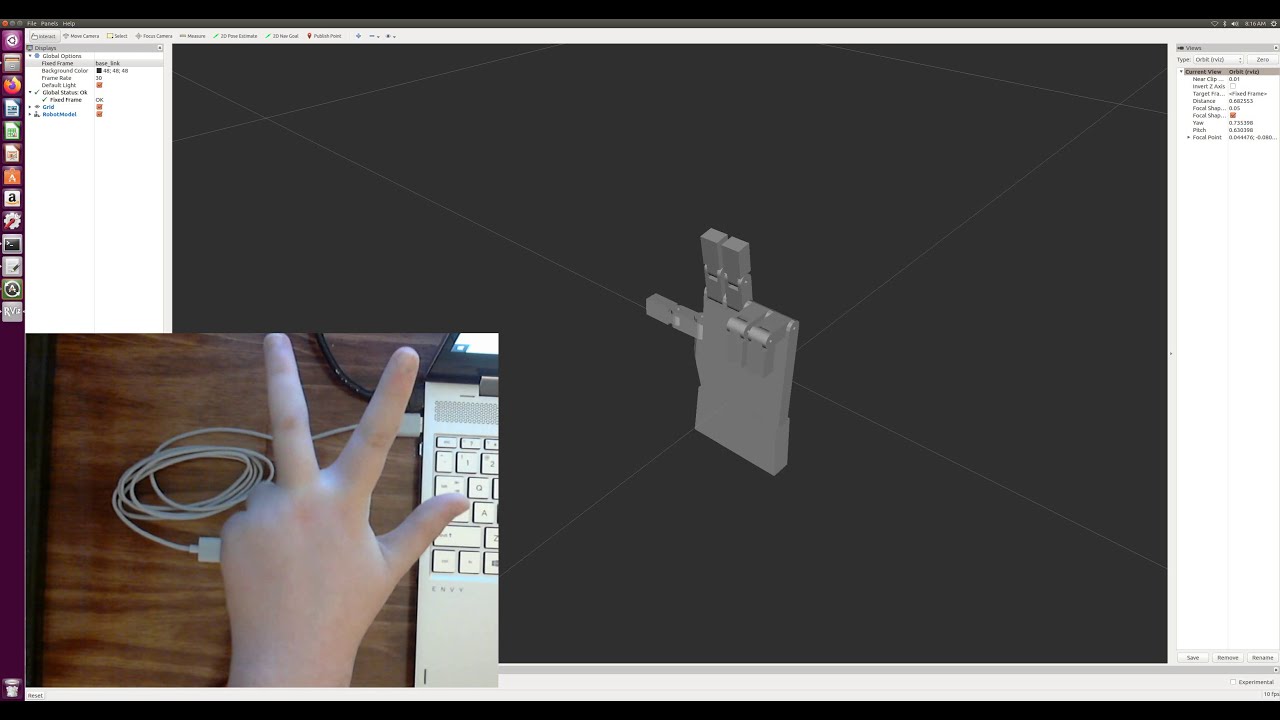Activate the Publish Point tool
Image resolution: width=1280 pixels, height=720 pixels.
click(x=324, y=36)
